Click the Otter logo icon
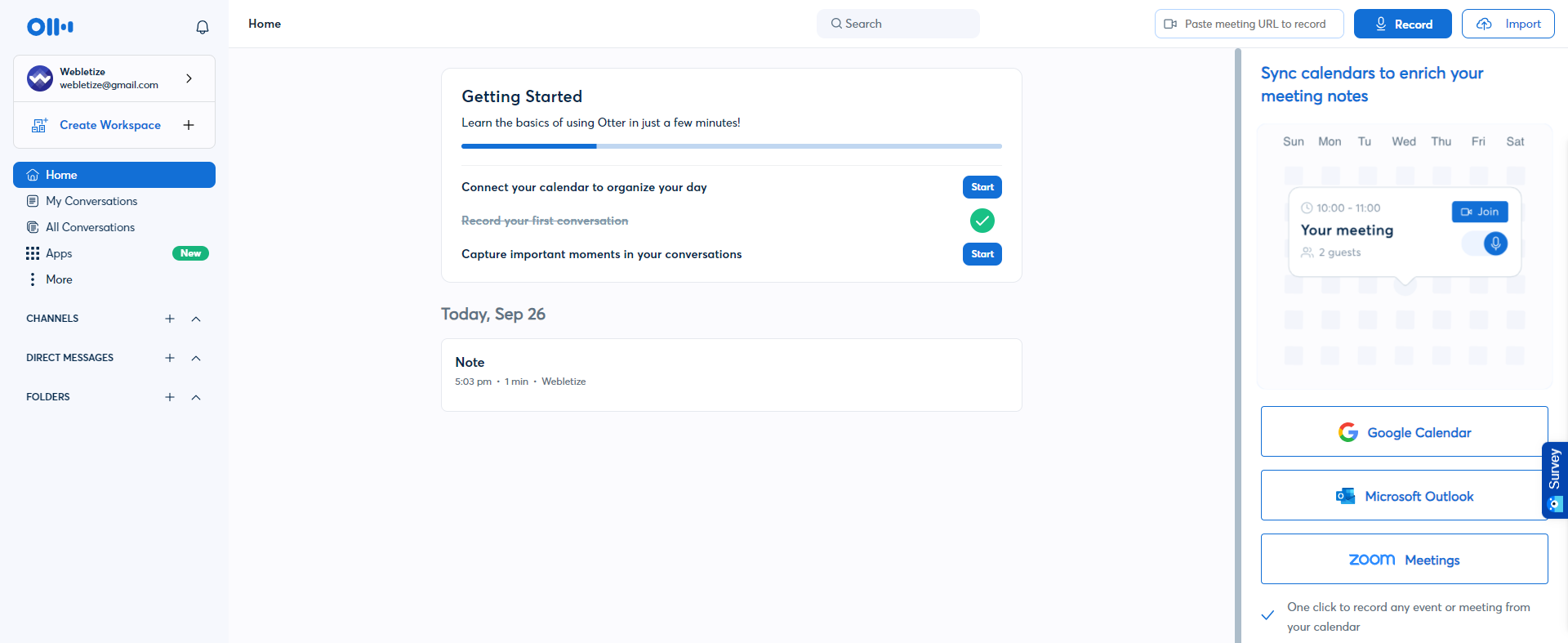 (x=50, y=27)
